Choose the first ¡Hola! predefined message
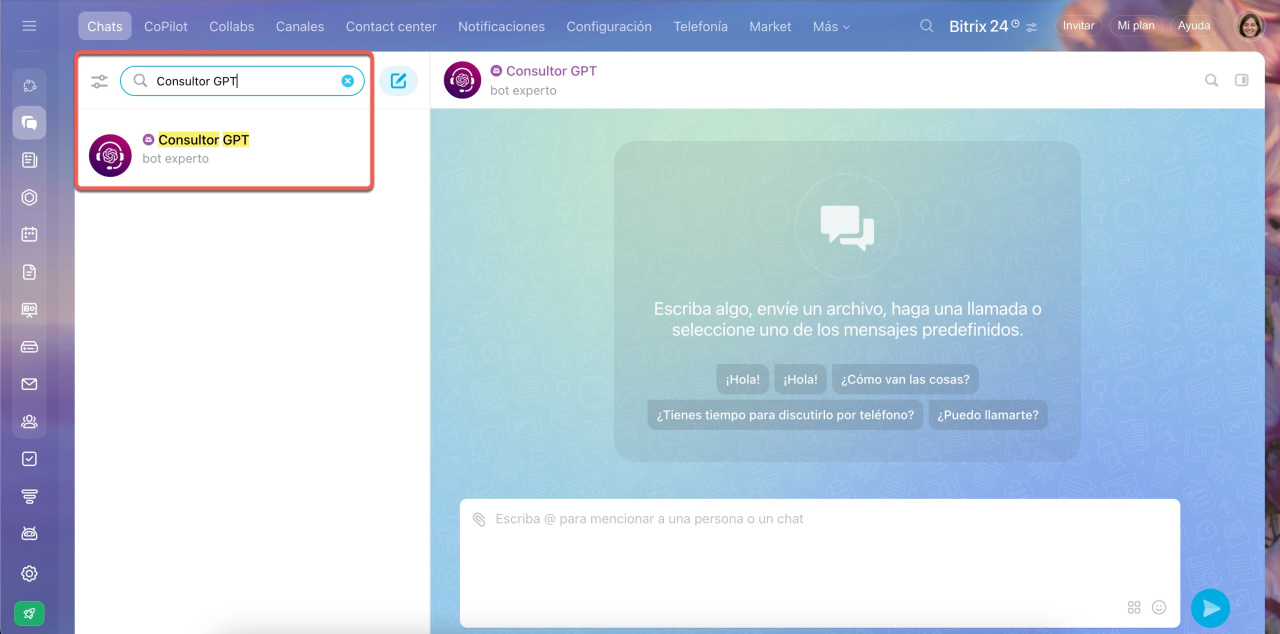This screenshot has width=1280, height=634. pos(743,379)
